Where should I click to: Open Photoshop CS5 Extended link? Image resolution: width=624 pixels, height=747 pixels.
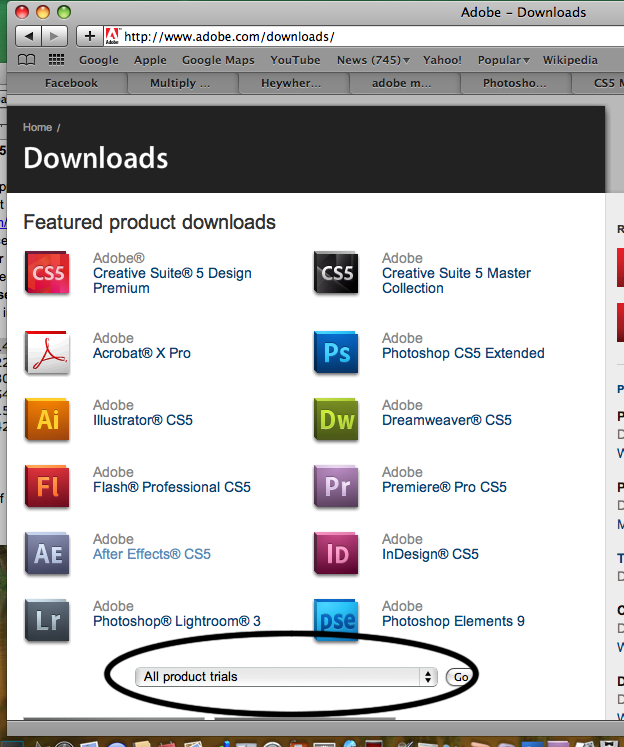463,353
